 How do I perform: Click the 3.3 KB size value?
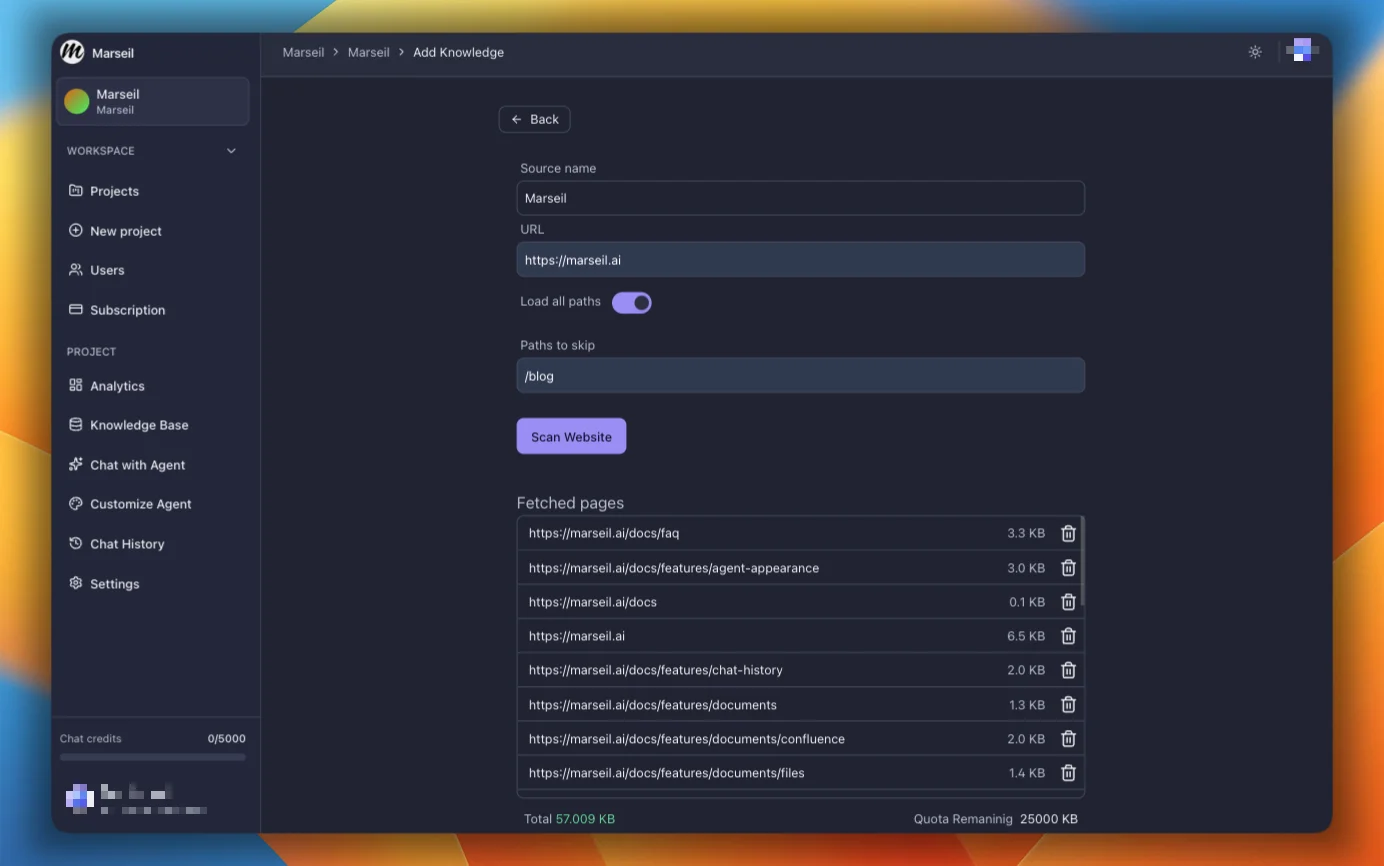coord(1026,534)
